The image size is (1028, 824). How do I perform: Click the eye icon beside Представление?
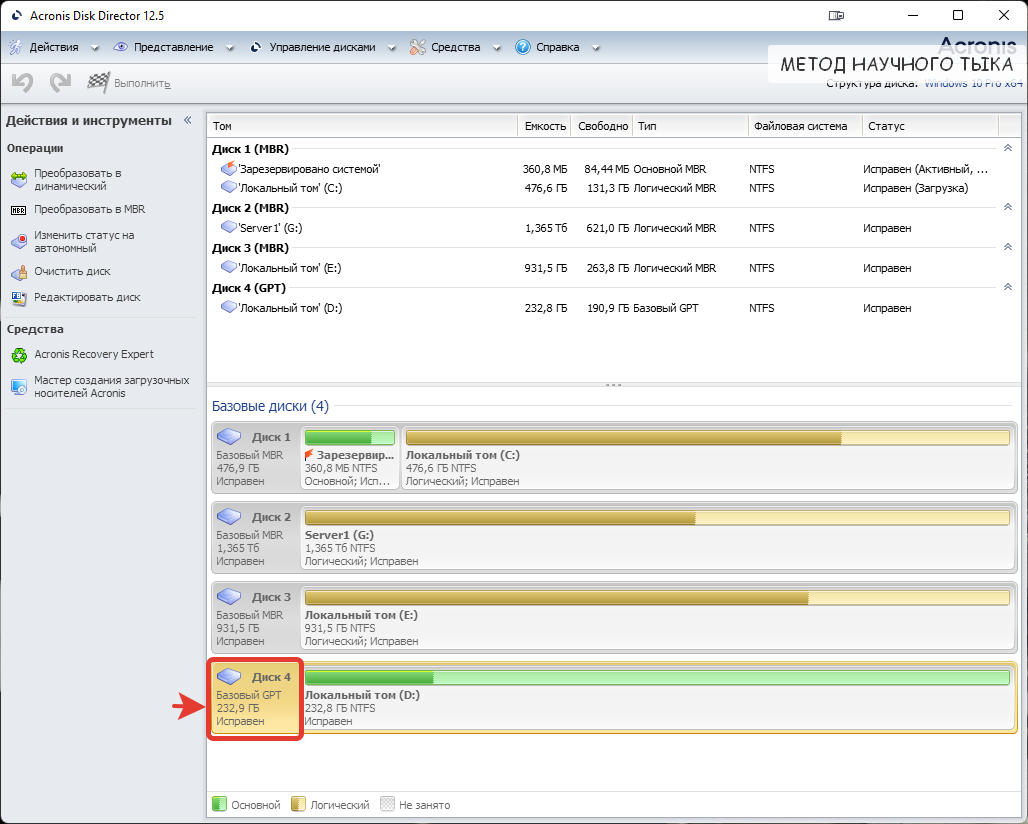[121, 47]
